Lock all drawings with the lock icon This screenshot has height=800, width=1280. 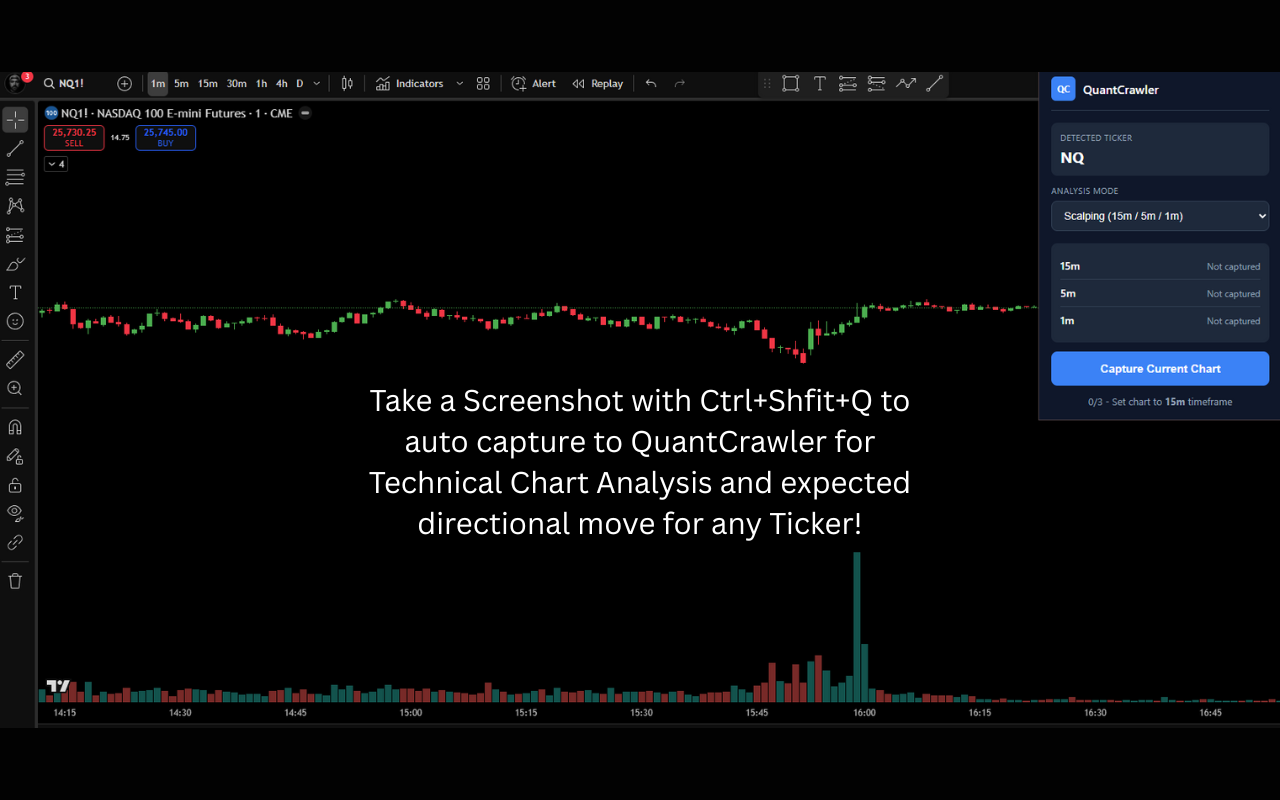point(15,485)
